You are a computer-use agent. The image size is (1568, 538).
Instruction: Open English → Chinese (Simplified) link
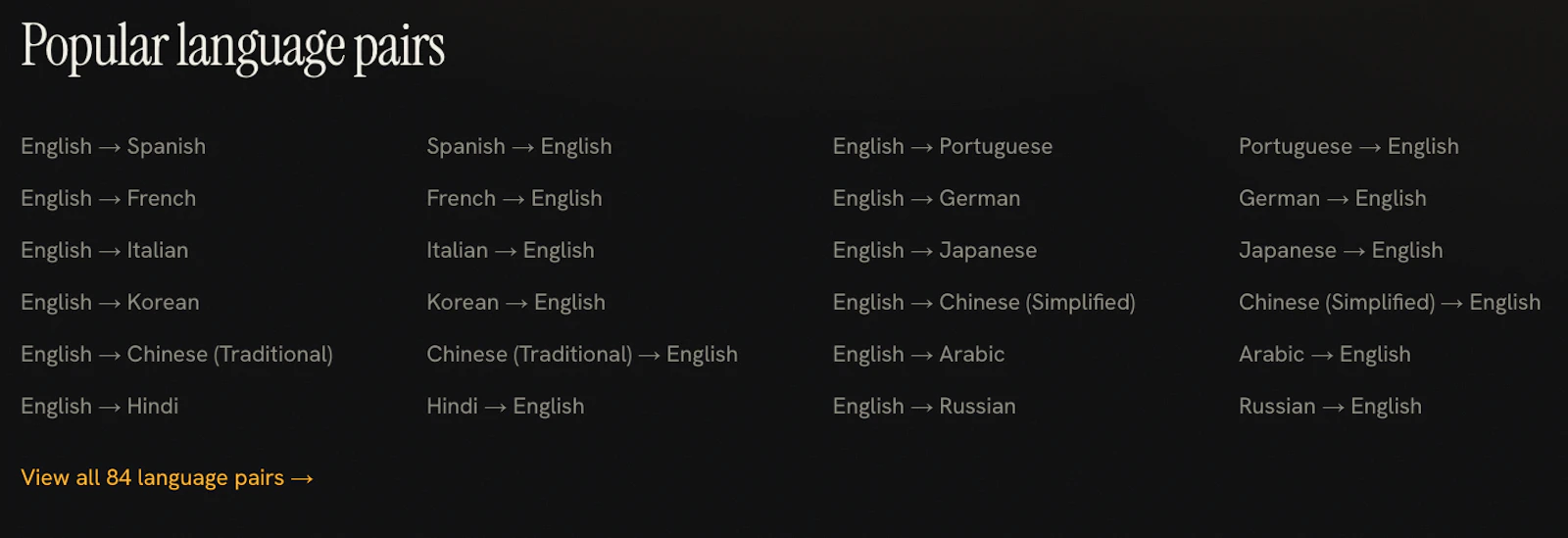click(984, 302)
